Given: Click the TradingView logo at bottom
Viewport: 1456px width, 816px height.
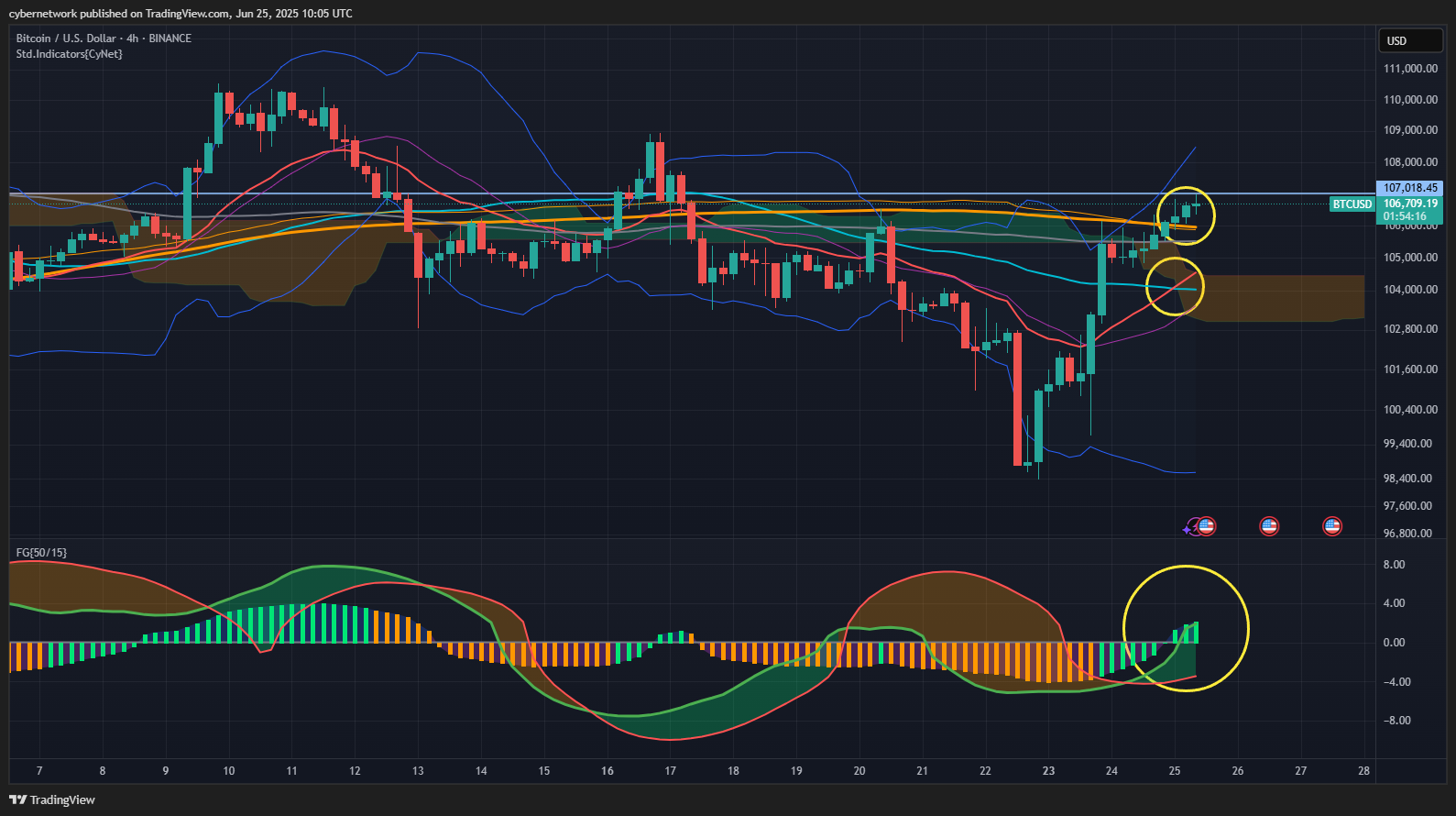Looking at the screenshot, I should 52,799.
